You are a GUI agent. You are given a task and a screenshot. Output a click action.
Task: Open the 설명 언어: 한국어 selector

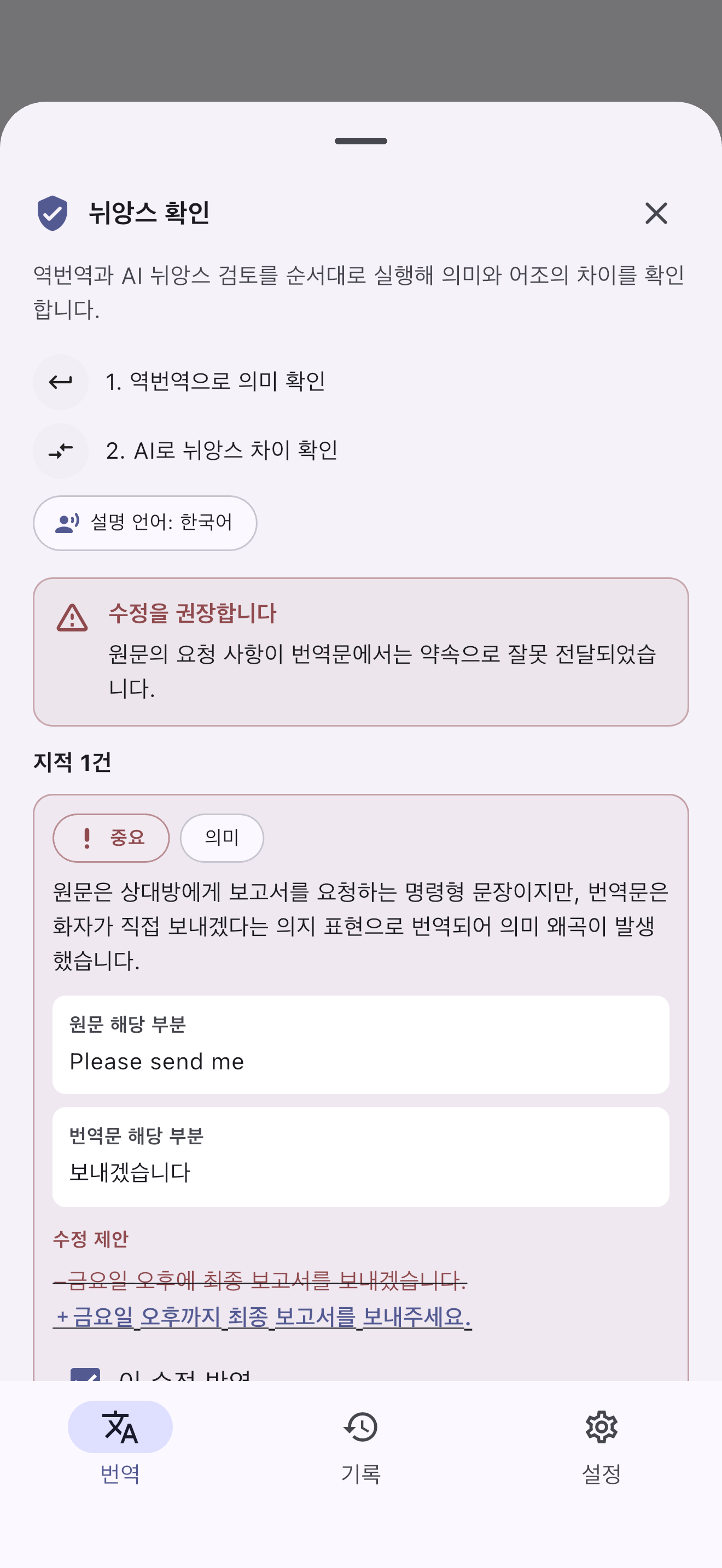pyautogui.click(x=145, y=523)
